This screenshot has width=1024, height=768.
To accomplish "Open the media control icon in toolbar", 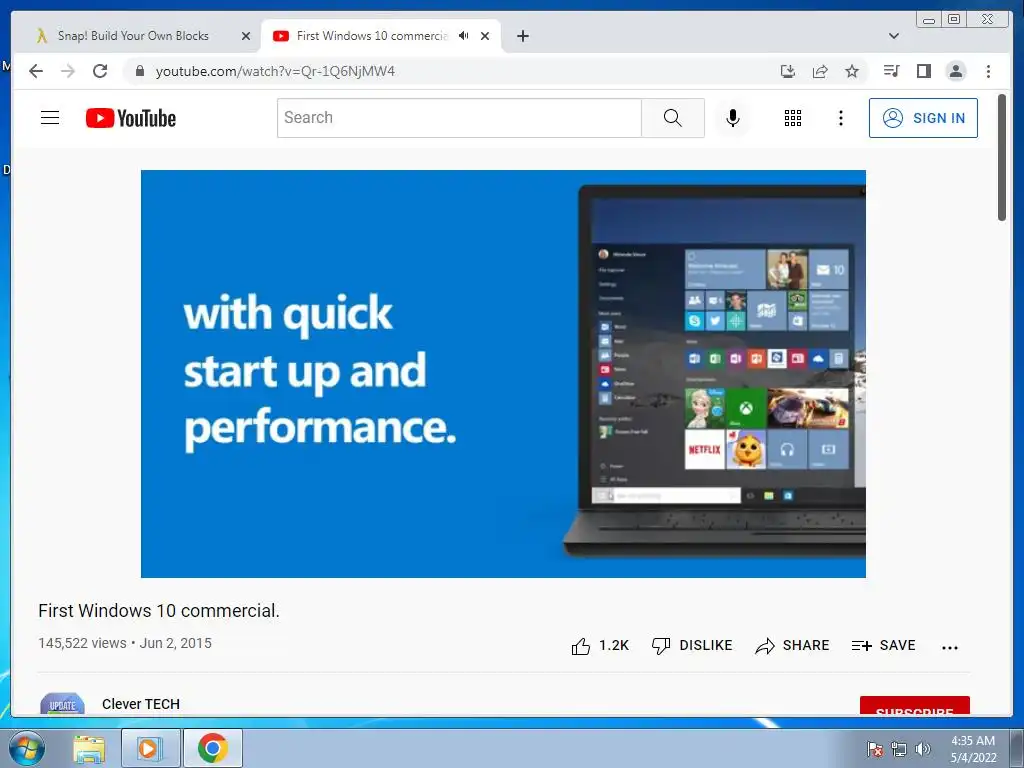I will 891,71.
